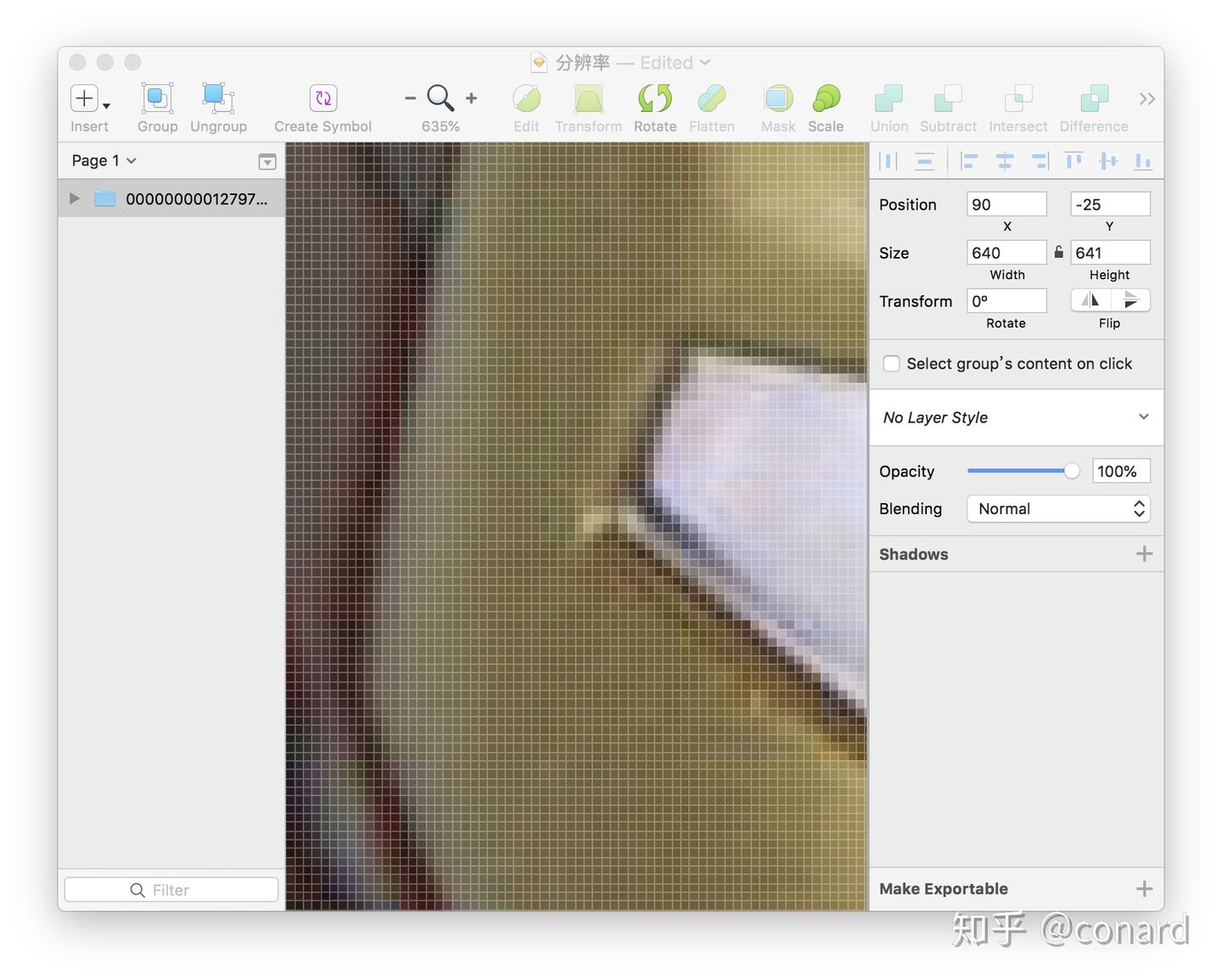This screenshot has height=980, width=1222.
Task: Open the No Layer Style dropdown
Action: coord(1017,417)
